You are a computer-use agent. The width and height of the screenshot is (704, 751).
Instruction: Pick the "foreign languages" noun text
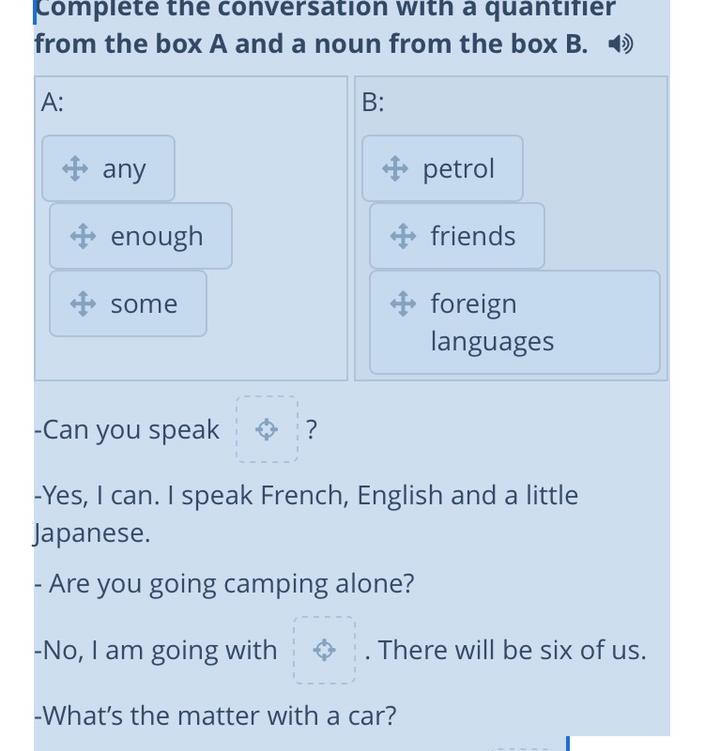(x=491, y=322)
